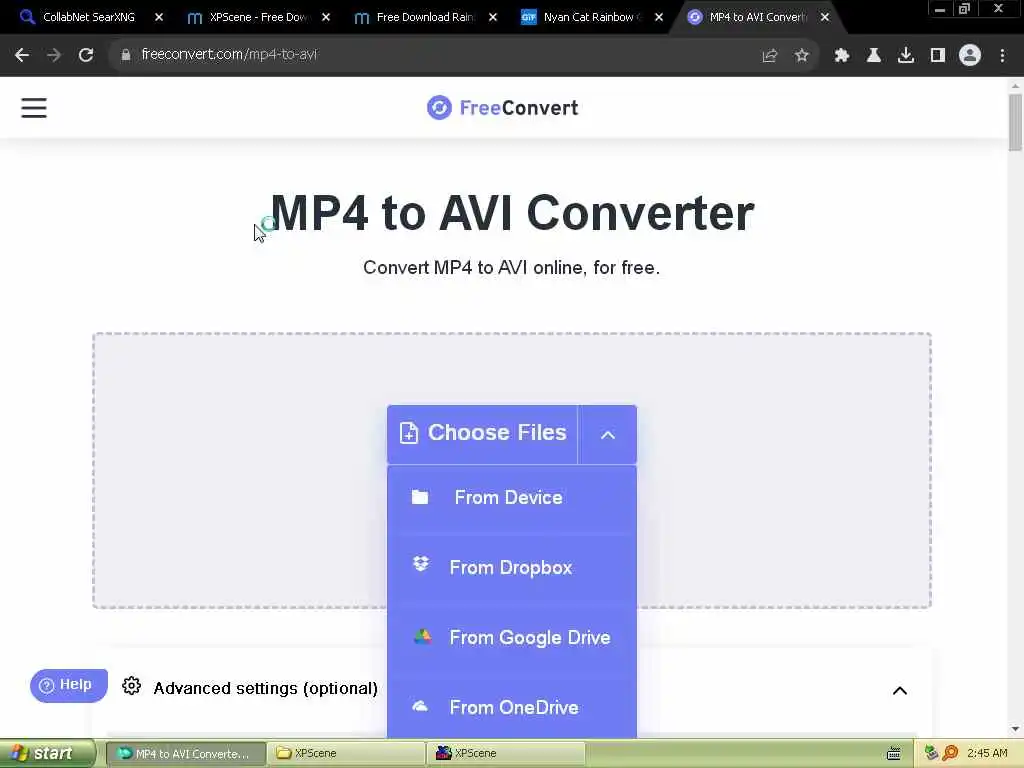Collapse the Advanced settings section chevron
Screen dimensions: 1024x768
899,690
